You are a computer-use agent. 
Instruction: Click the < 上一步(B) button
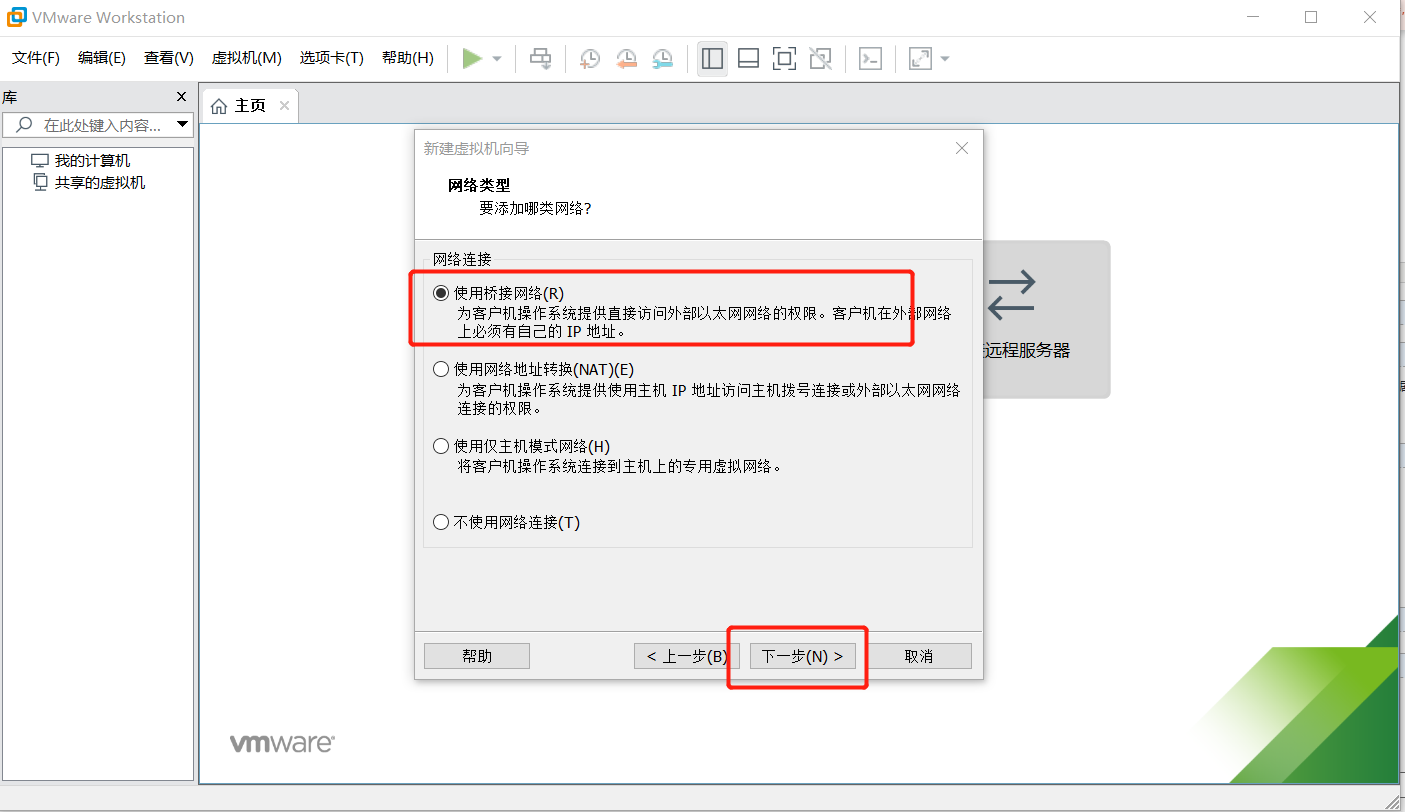point(687,656)
